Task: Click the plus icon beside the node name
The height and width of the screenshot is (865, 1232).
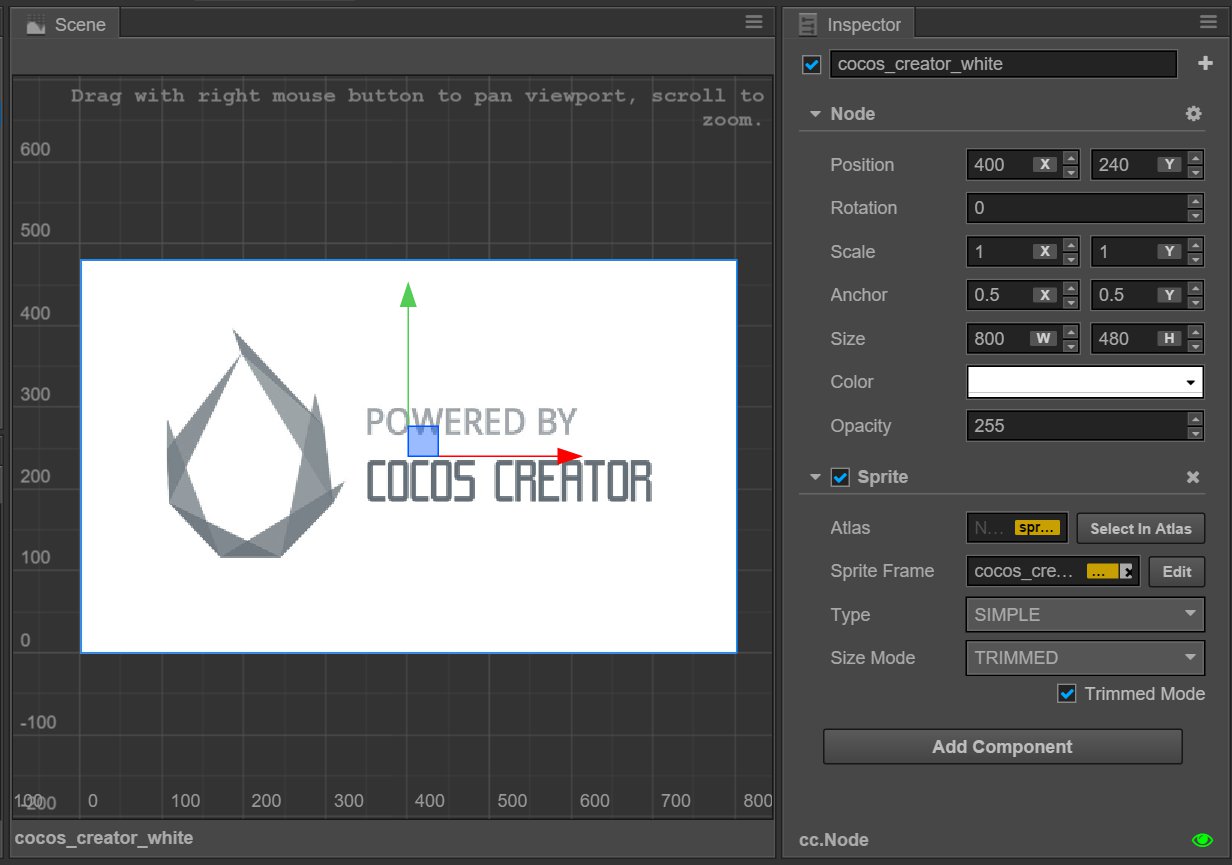Action: click(x=1205, y=64)
